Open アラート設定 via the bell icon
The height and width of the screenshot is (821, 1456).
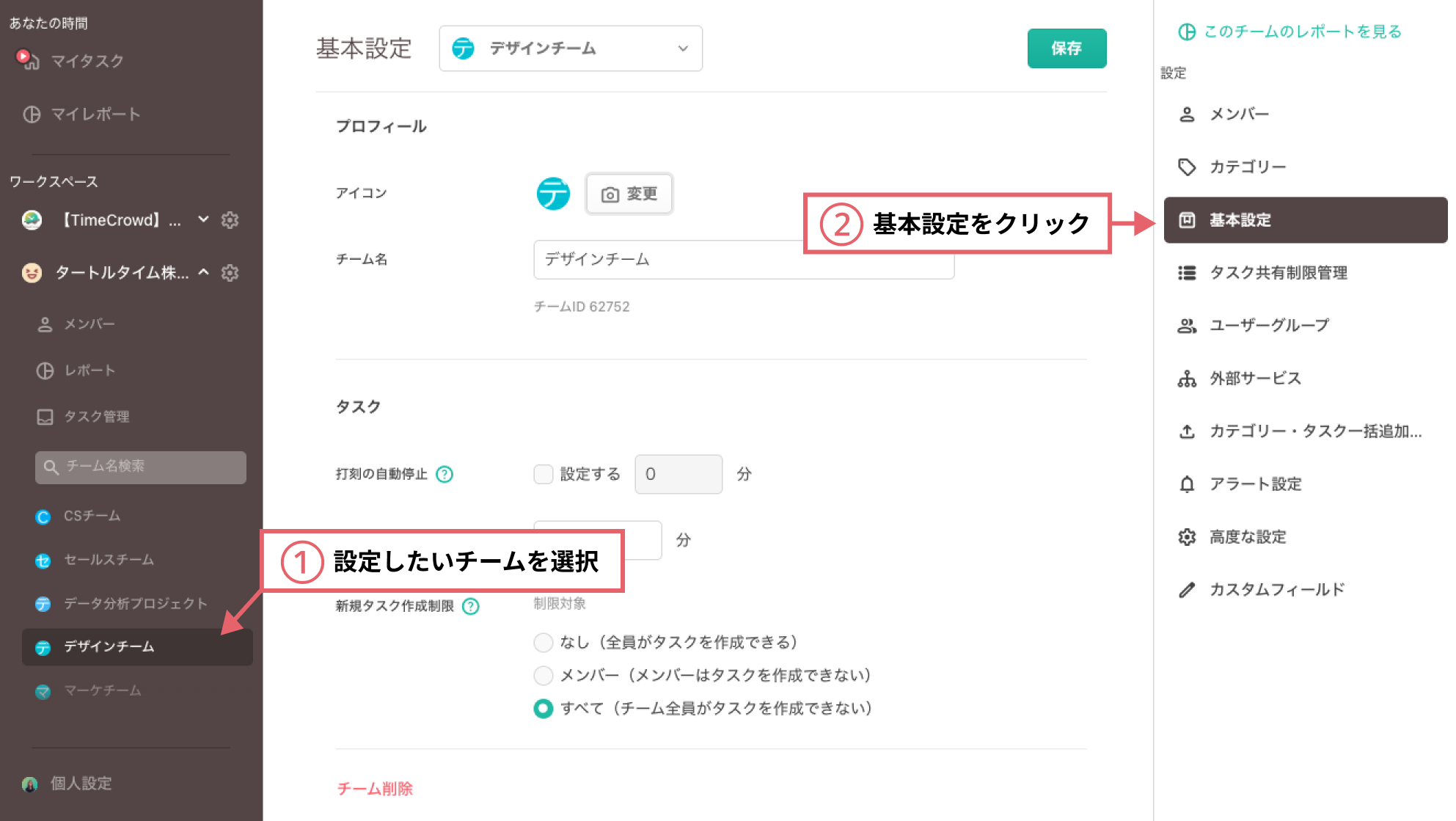[1256, 484]
